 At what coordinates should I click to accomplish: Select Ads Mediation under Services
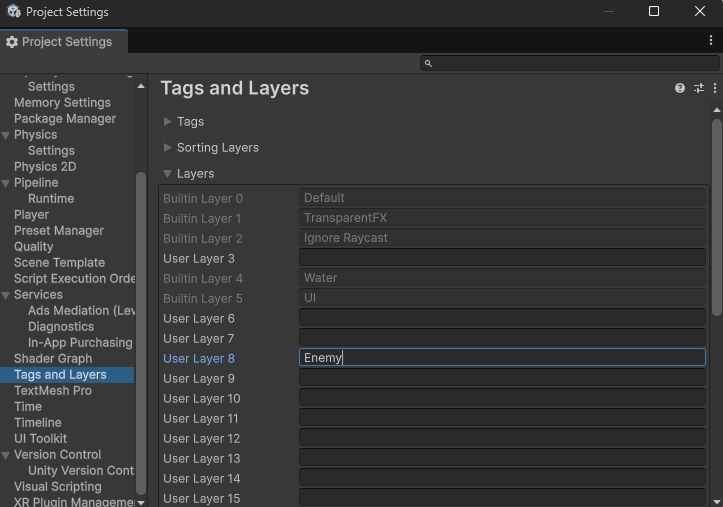pos(81,311)
